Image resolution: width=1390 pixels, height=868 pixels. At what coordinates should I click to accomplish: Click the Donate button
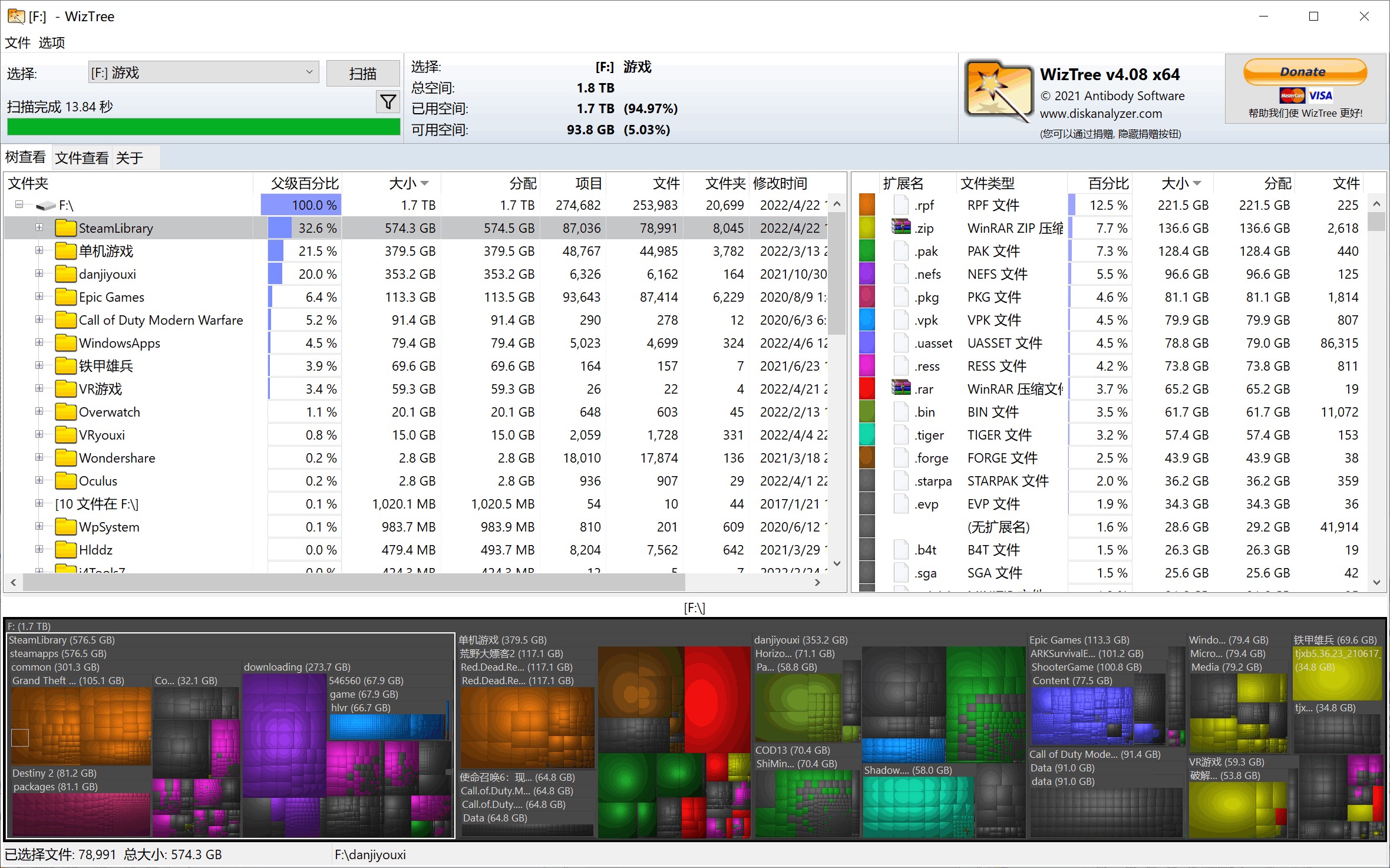point(1305,72)
